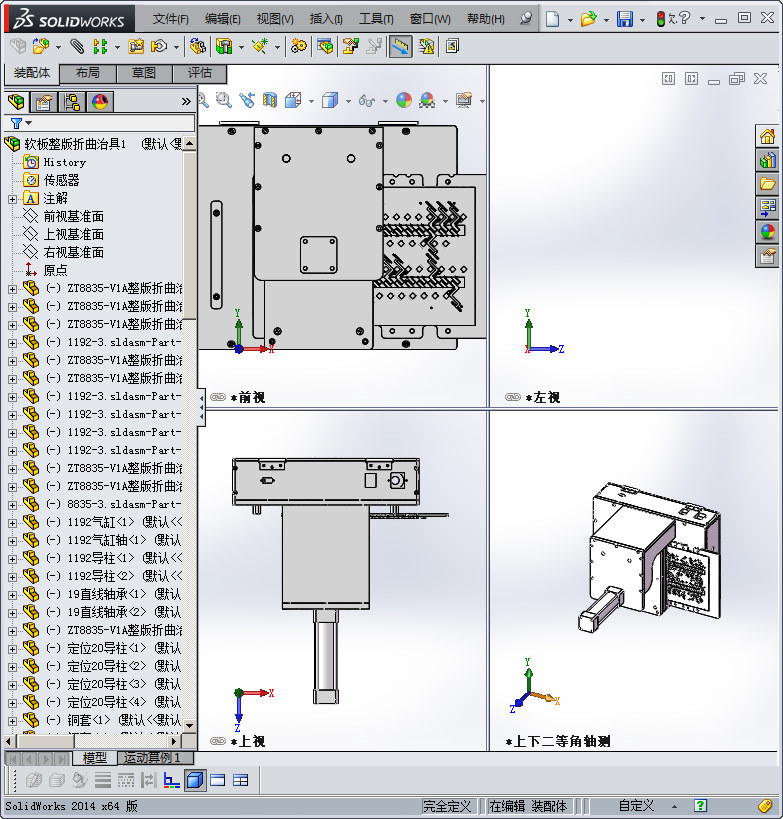
Task: Toggle the Instant3D ruler icon
Action: pyautogui.click(x=401, y=46)
